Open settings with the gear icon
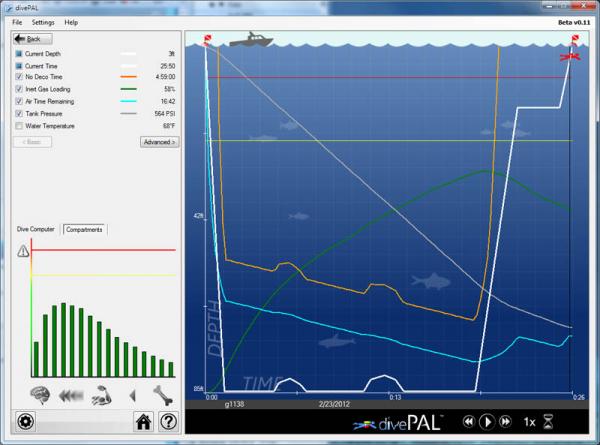The image size is (600, 445). point(25,422)
